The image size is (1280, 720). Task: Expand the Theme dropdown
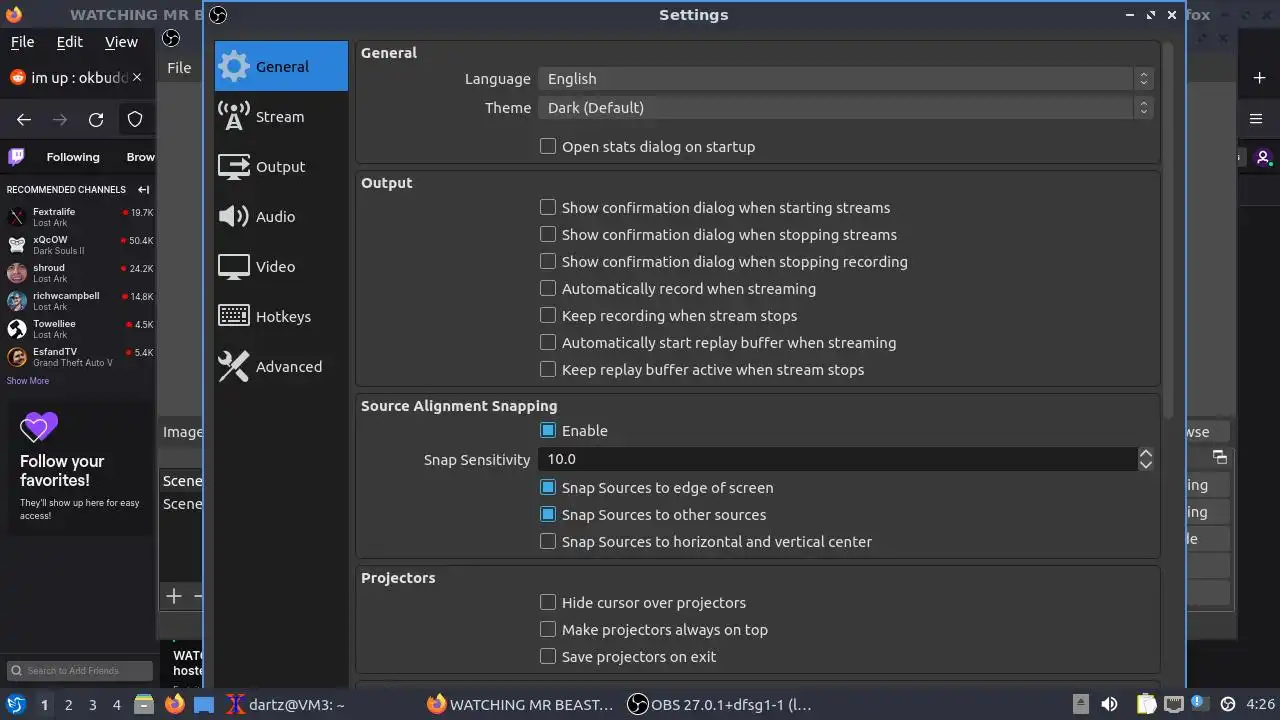845,108
